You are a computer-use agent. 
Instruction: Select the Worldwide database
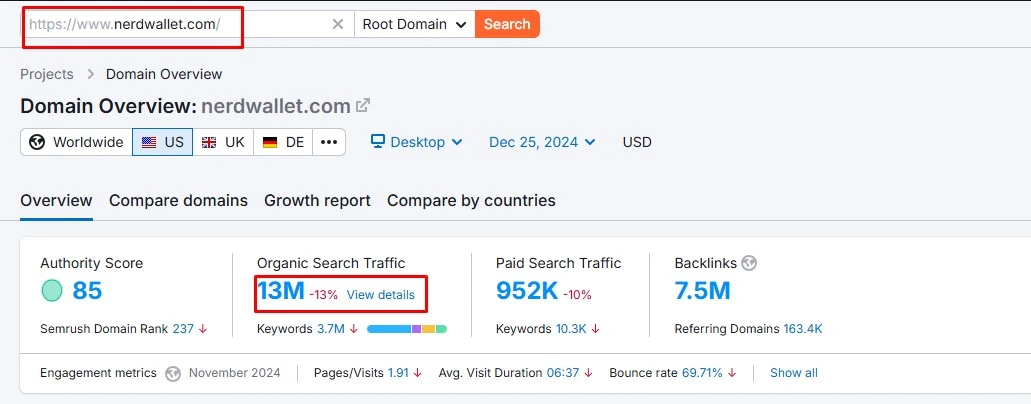(76, 142)
